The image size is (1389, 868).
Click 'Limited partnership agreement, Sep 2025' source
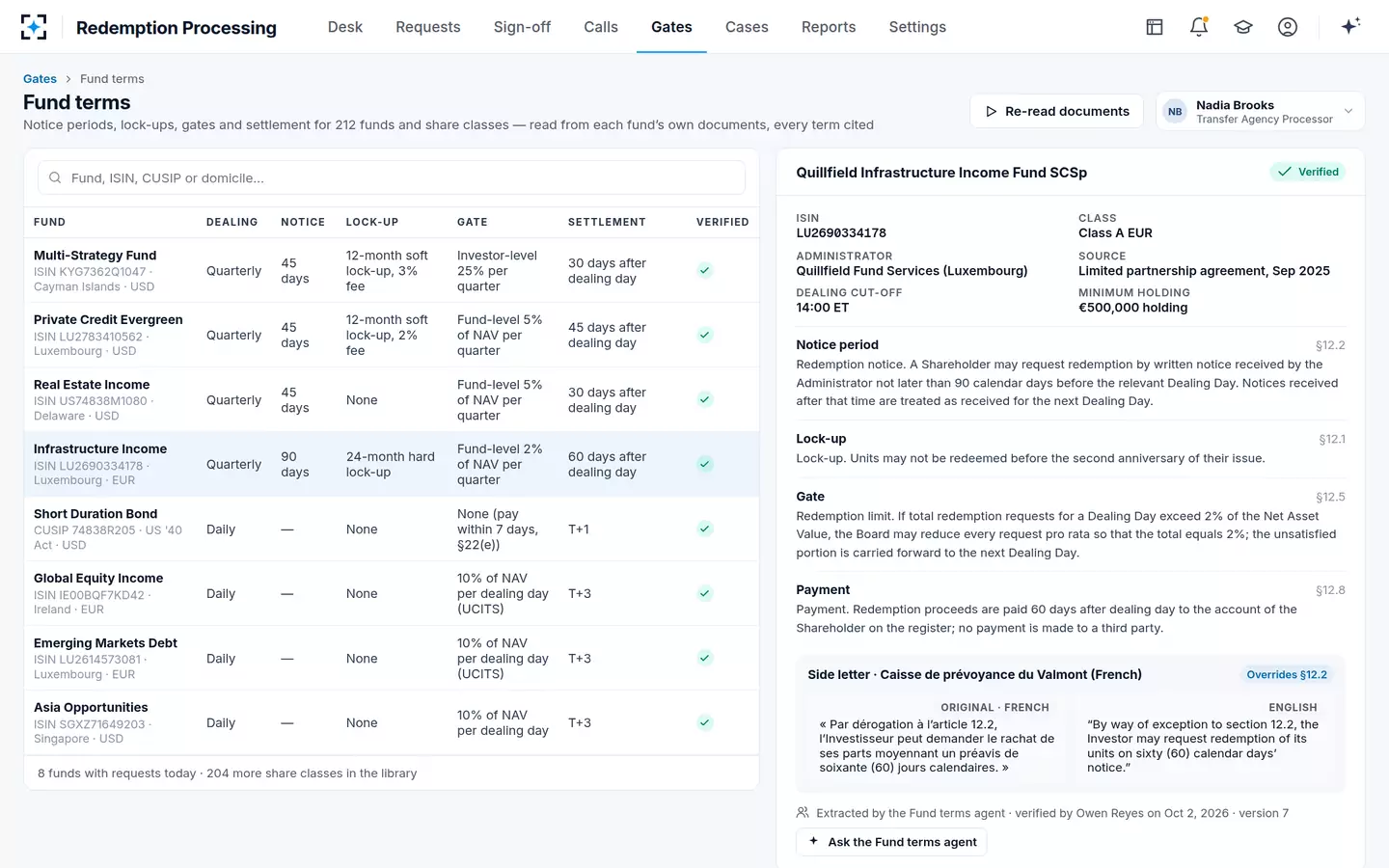coord(1204,271)
